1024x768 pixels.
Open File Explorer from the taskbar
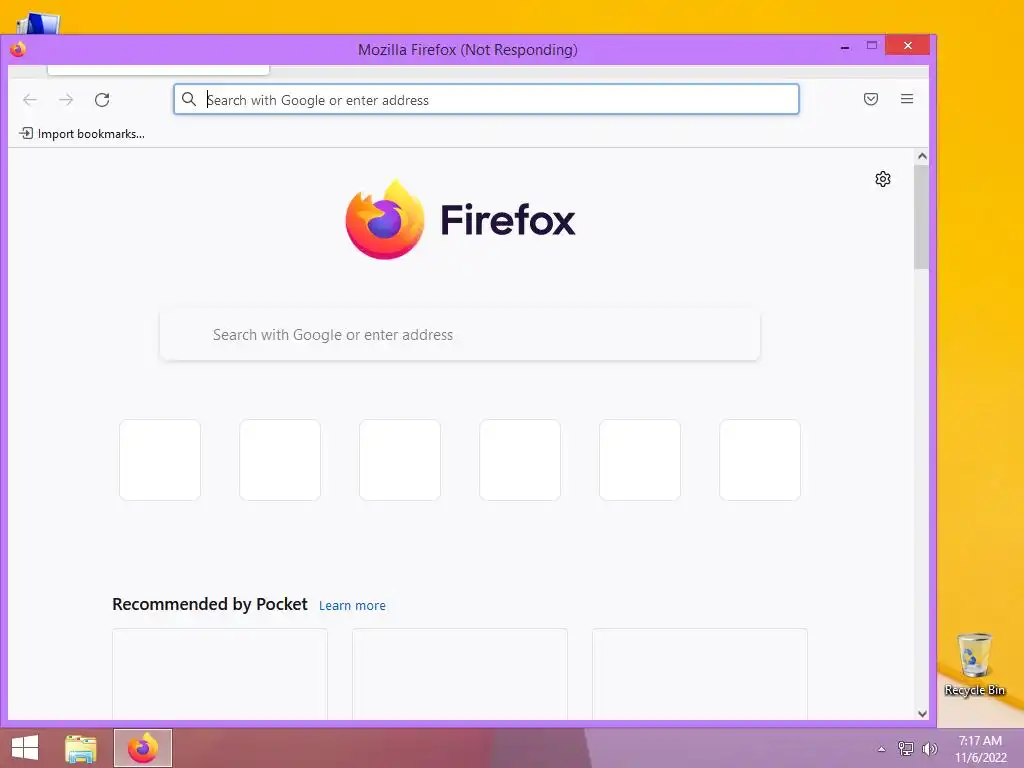80,748
